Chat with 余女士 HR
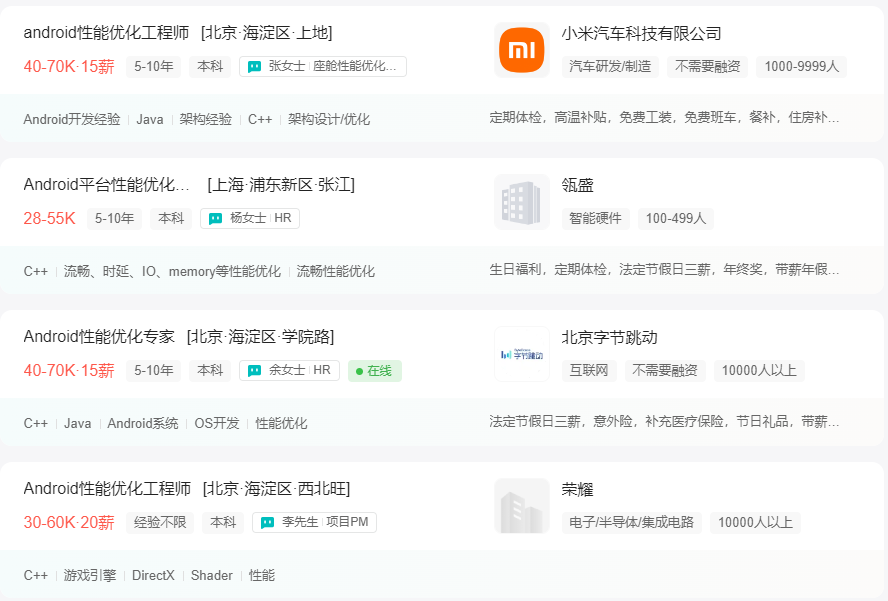 tap(289, 370)
